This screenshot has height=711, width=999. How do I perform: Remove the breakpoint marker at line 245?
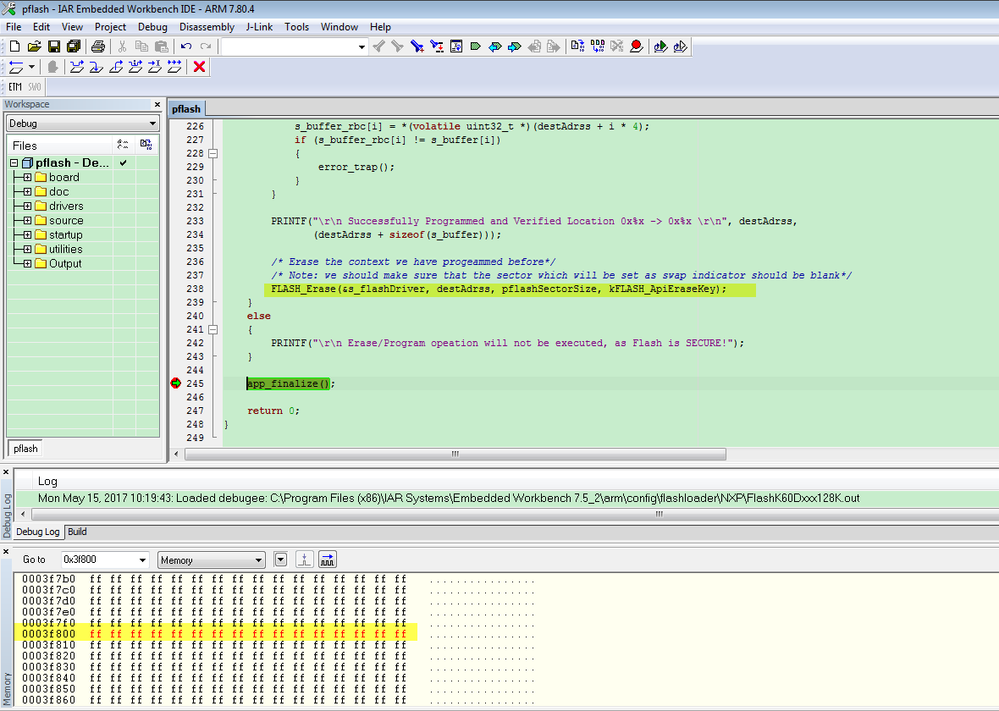(x=176, y=383)
